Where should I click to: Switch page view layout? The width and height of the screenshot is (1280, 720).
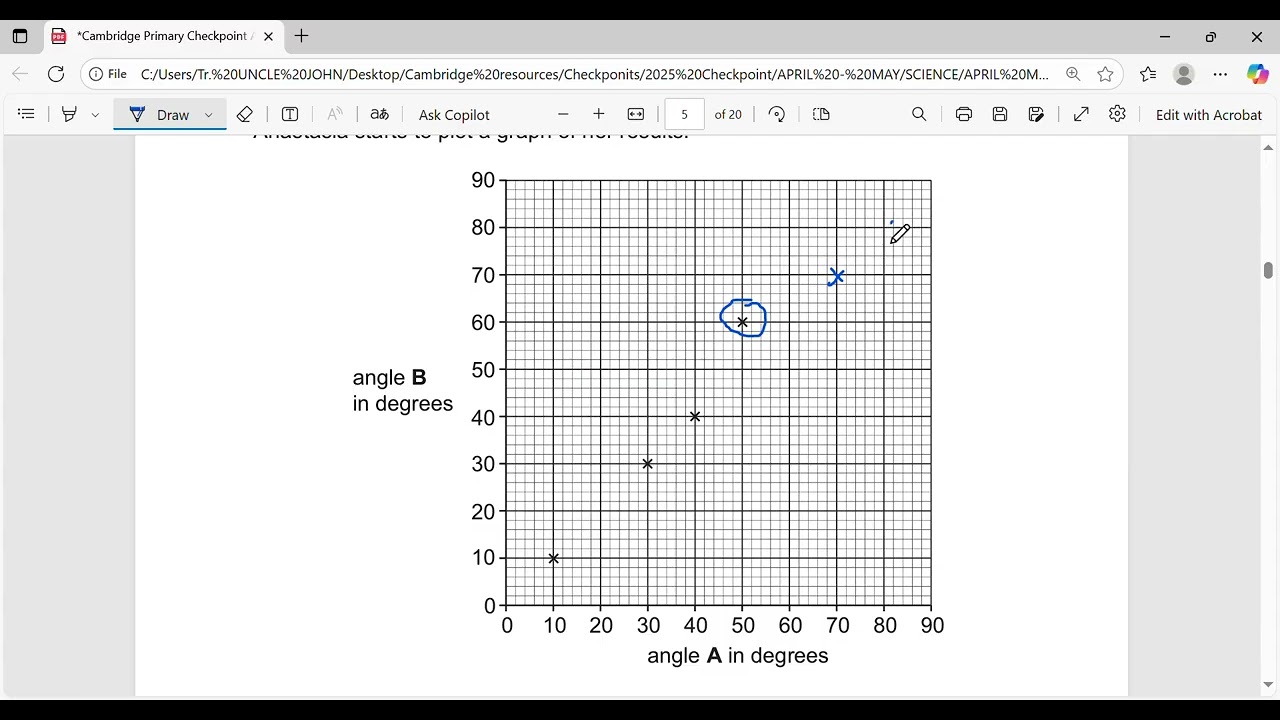(822, 115)
